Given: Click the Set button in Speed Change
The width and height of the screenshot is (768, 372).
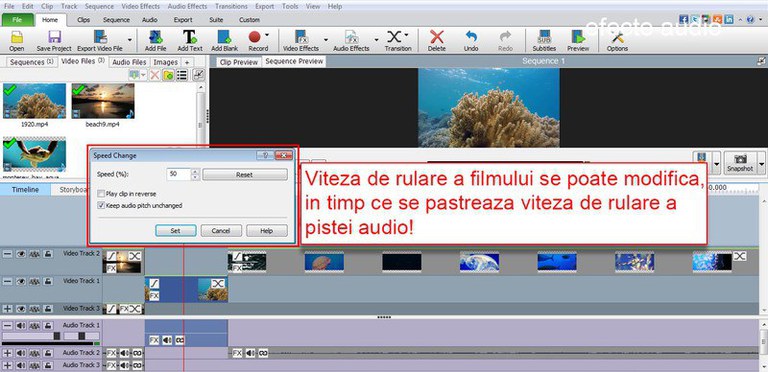Looking at the screenshot, I should click(176, 231).
